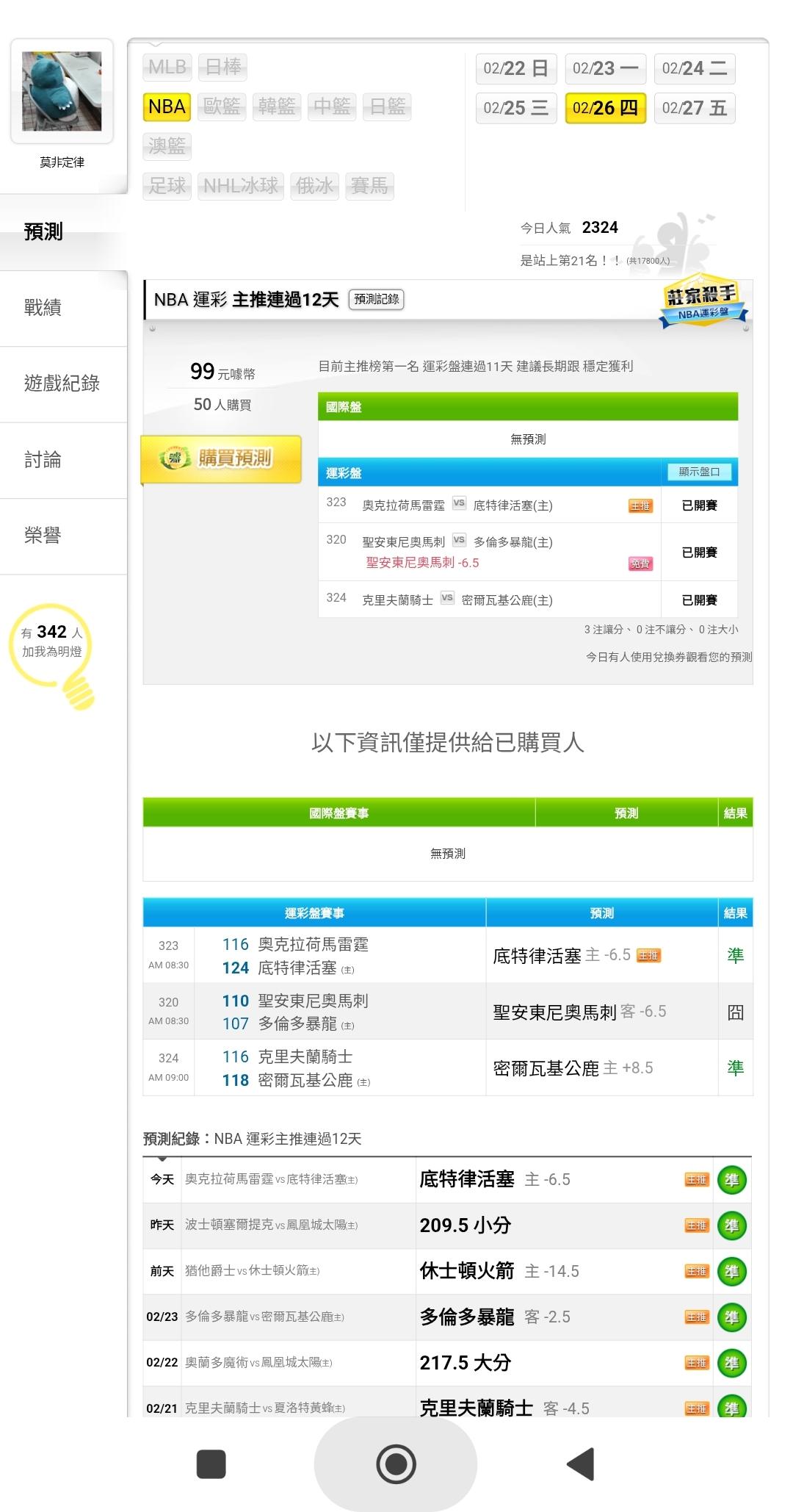
Task: Select the NBA league filter
Action: click(167, 107)
